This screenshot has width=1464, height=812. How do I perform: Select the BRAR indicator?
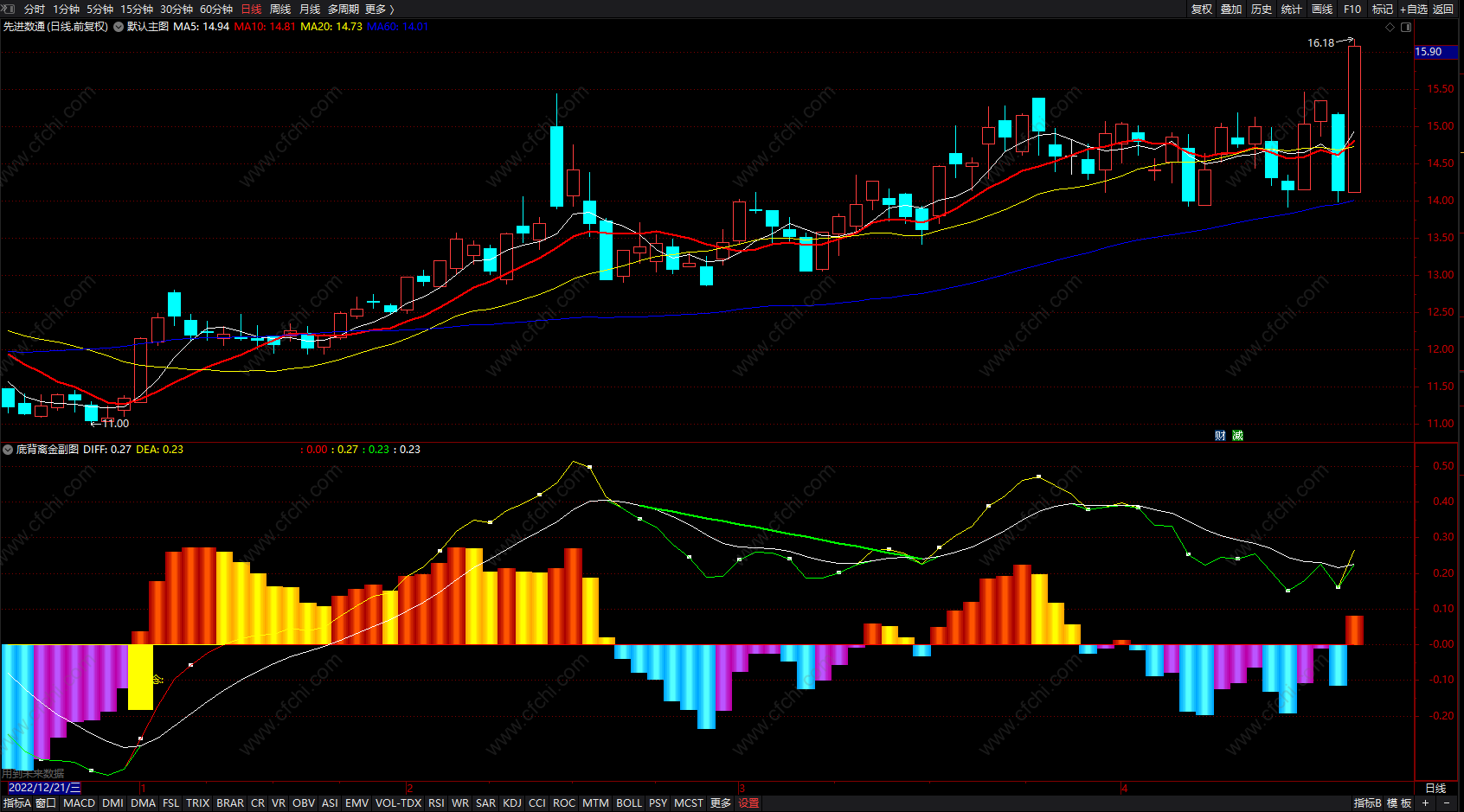click(x=230, y=803)
